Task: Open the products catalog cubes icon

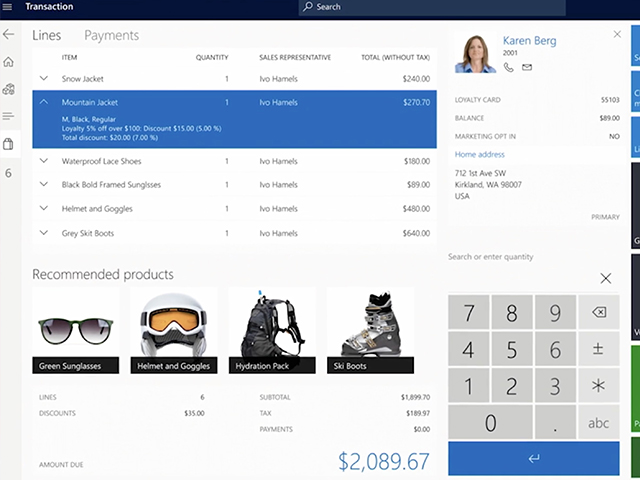Action: point(9,89)
